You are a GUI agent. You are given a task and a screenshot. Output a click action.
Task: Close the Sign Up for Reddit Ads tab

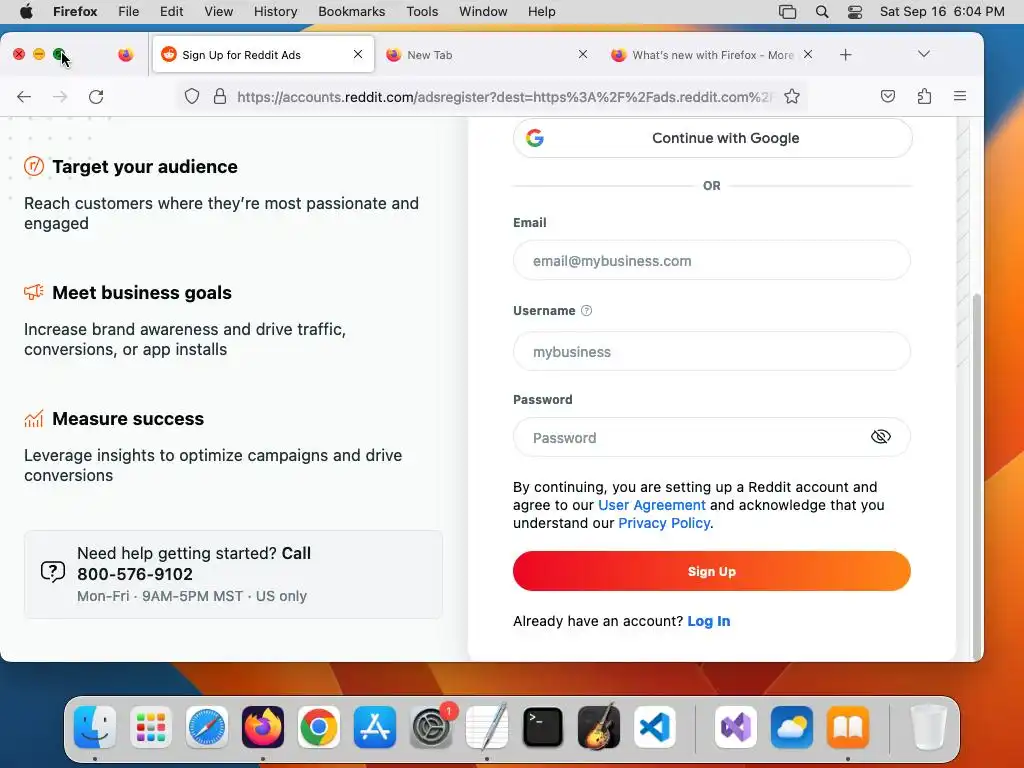tap(358, 54)
